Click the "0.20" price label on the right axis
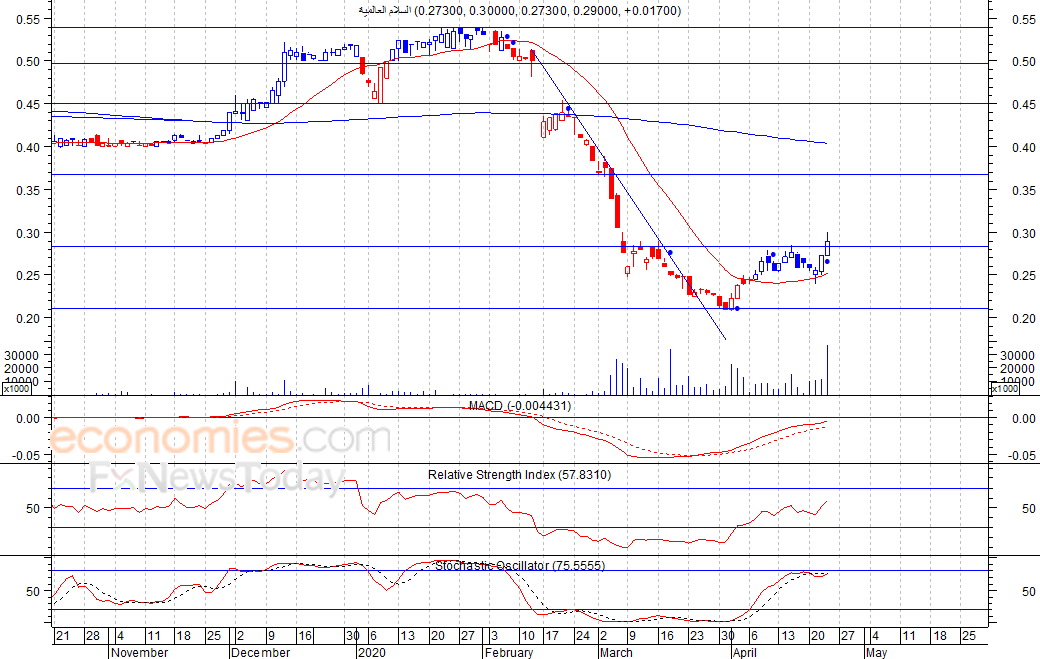 pos(1024,318)
